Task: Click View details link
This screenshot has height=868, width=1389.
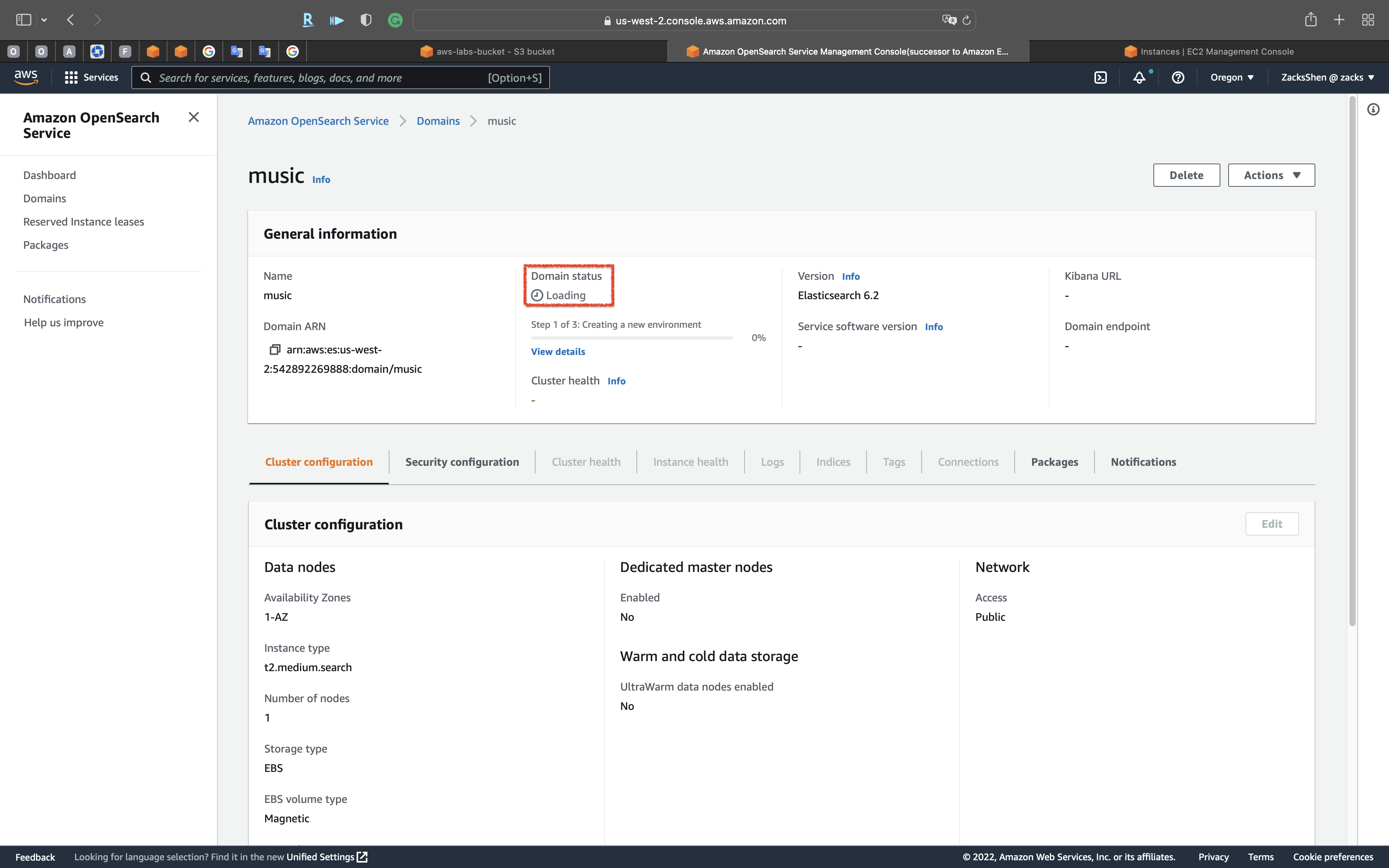Action: pyautogui.click(x=557, y=351)
